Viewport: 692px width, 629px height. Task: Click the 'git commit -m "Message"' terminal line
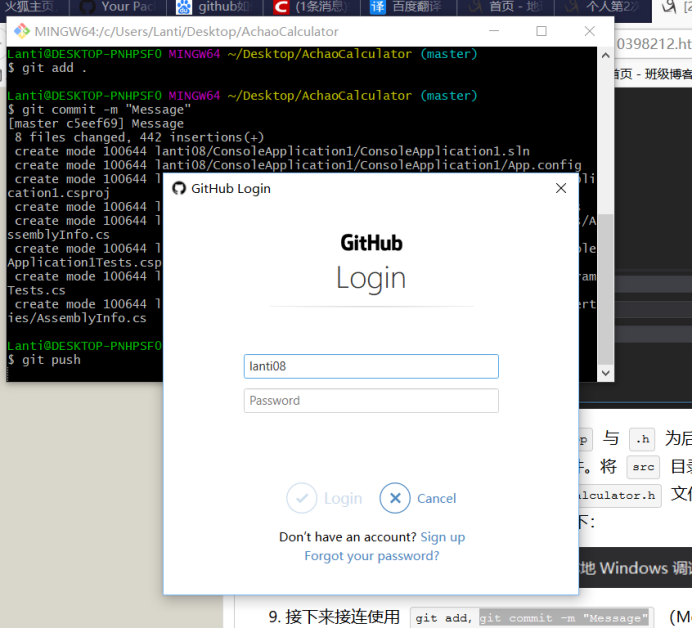point(99,109)
